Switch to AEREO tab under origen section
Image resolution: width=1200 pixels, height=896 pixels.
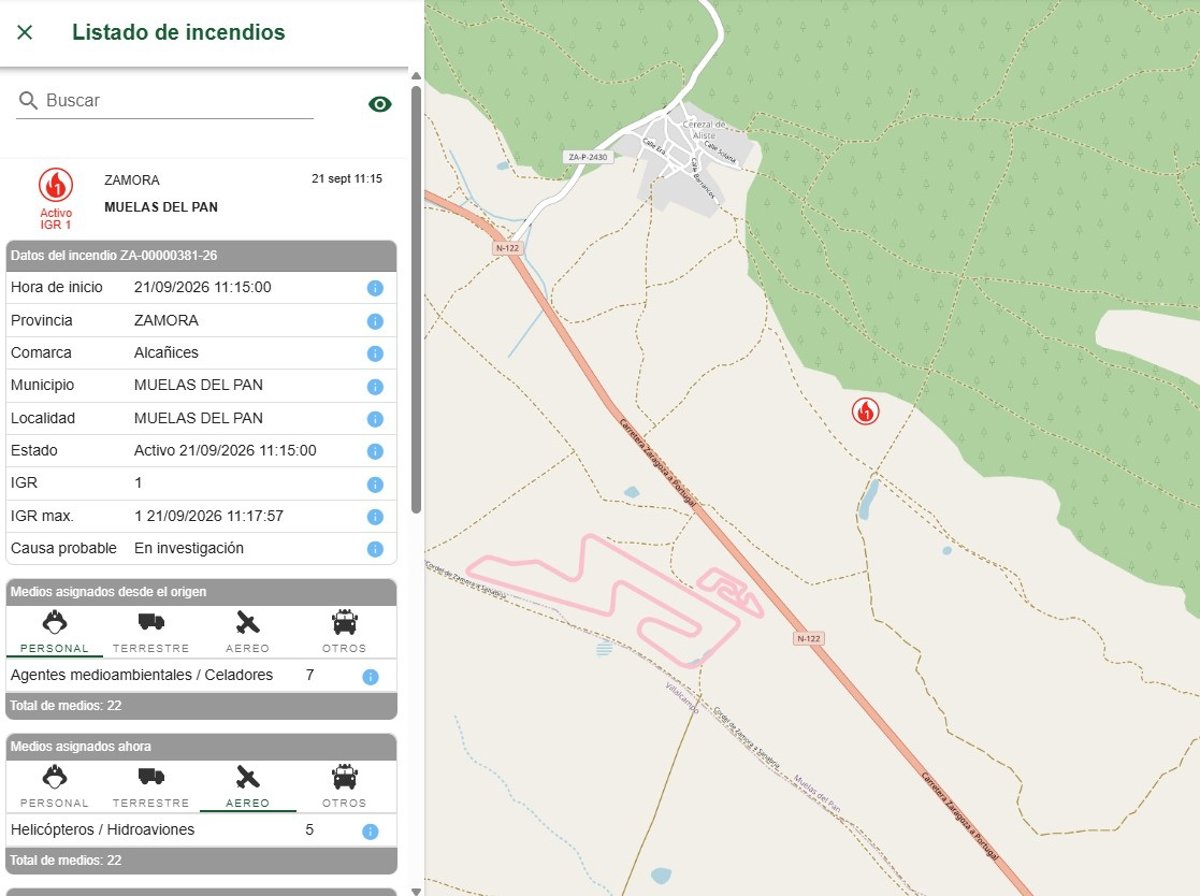tap(248, 632)
